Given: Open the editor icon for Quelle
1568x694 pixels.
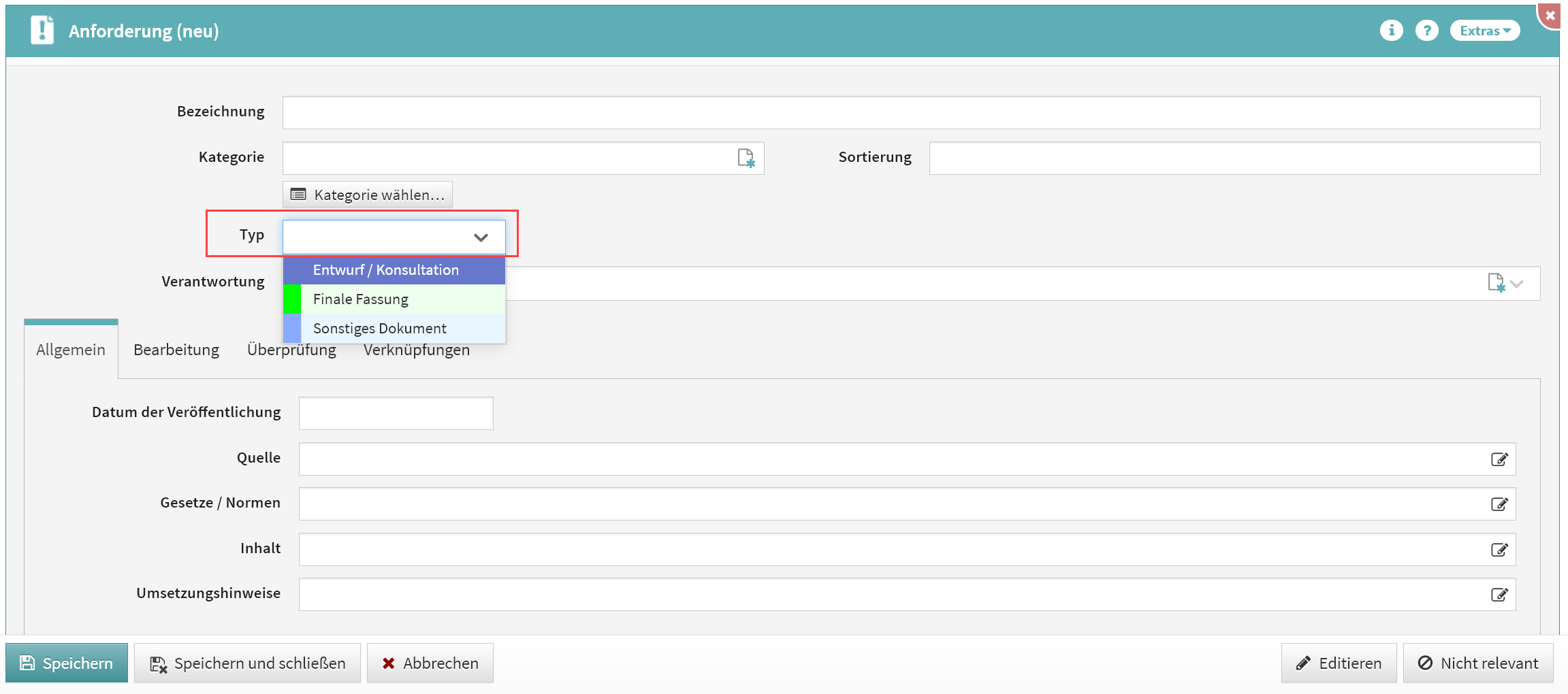Looking at the screenshot, I should click(x=1499, y=459).
